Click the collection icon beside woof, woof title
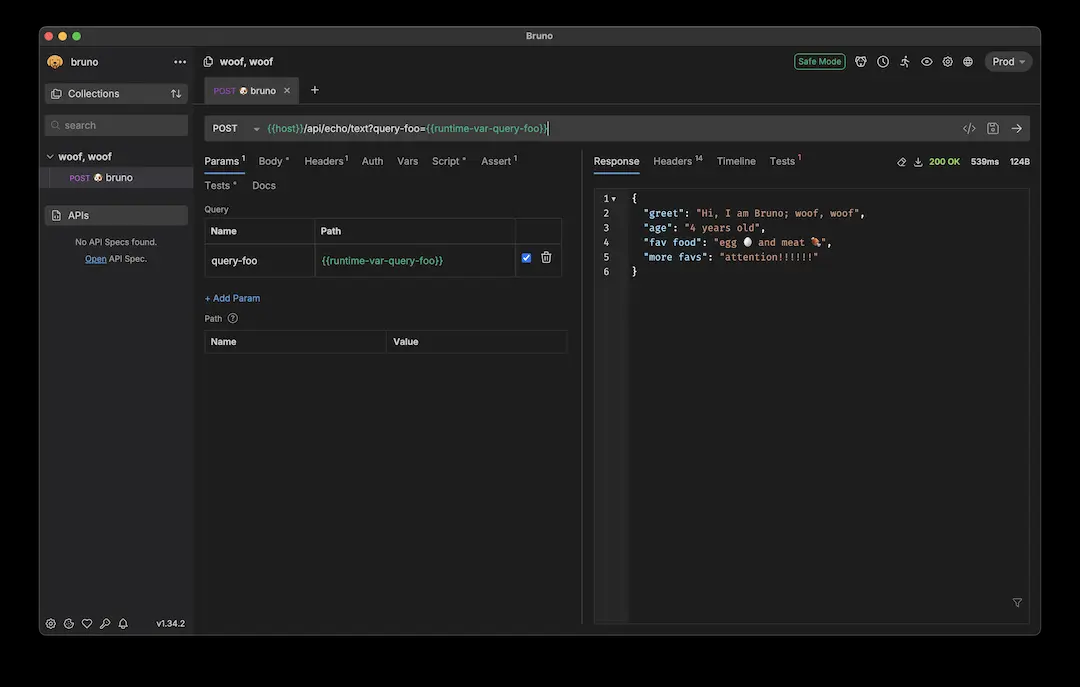 (x=208, y=62)
